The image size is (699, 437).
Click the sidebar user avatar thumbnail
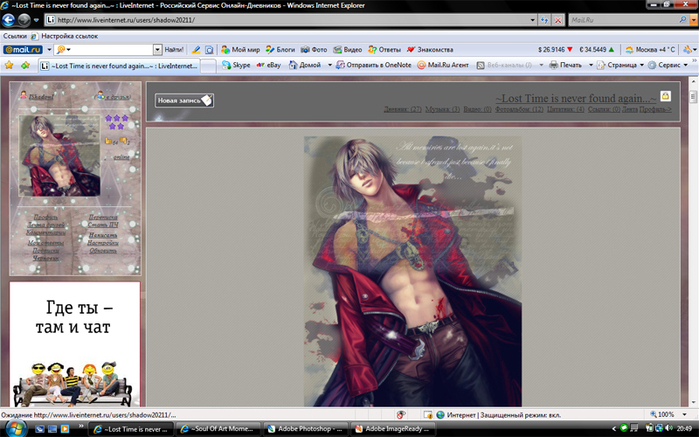(59, 156)
